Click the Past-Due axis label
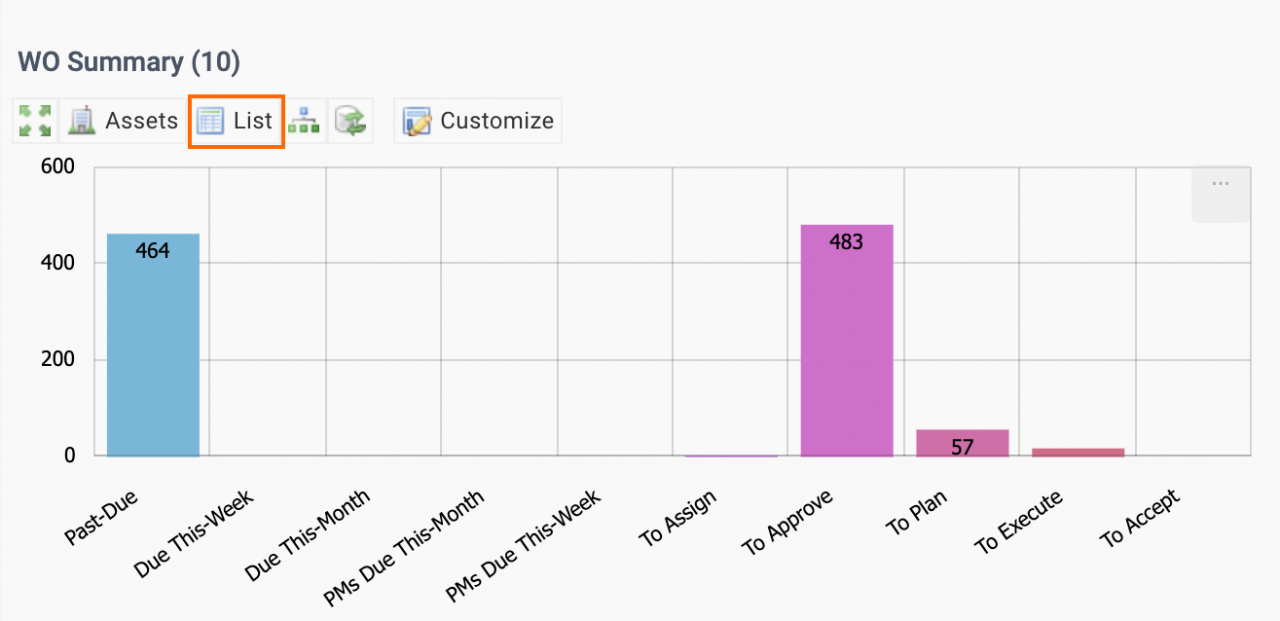 click(x=103, y=518)
